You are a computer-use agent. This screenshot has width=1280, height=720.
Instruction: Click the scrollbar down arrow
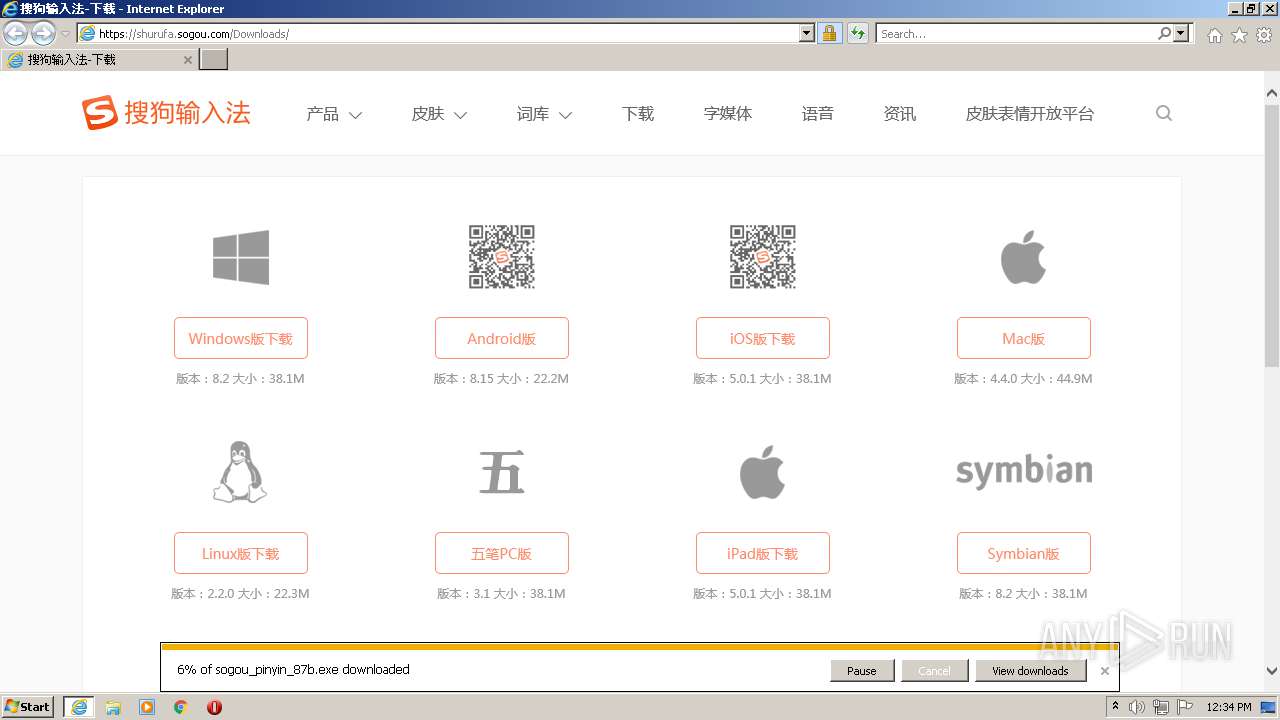(x=1272, y=671)
